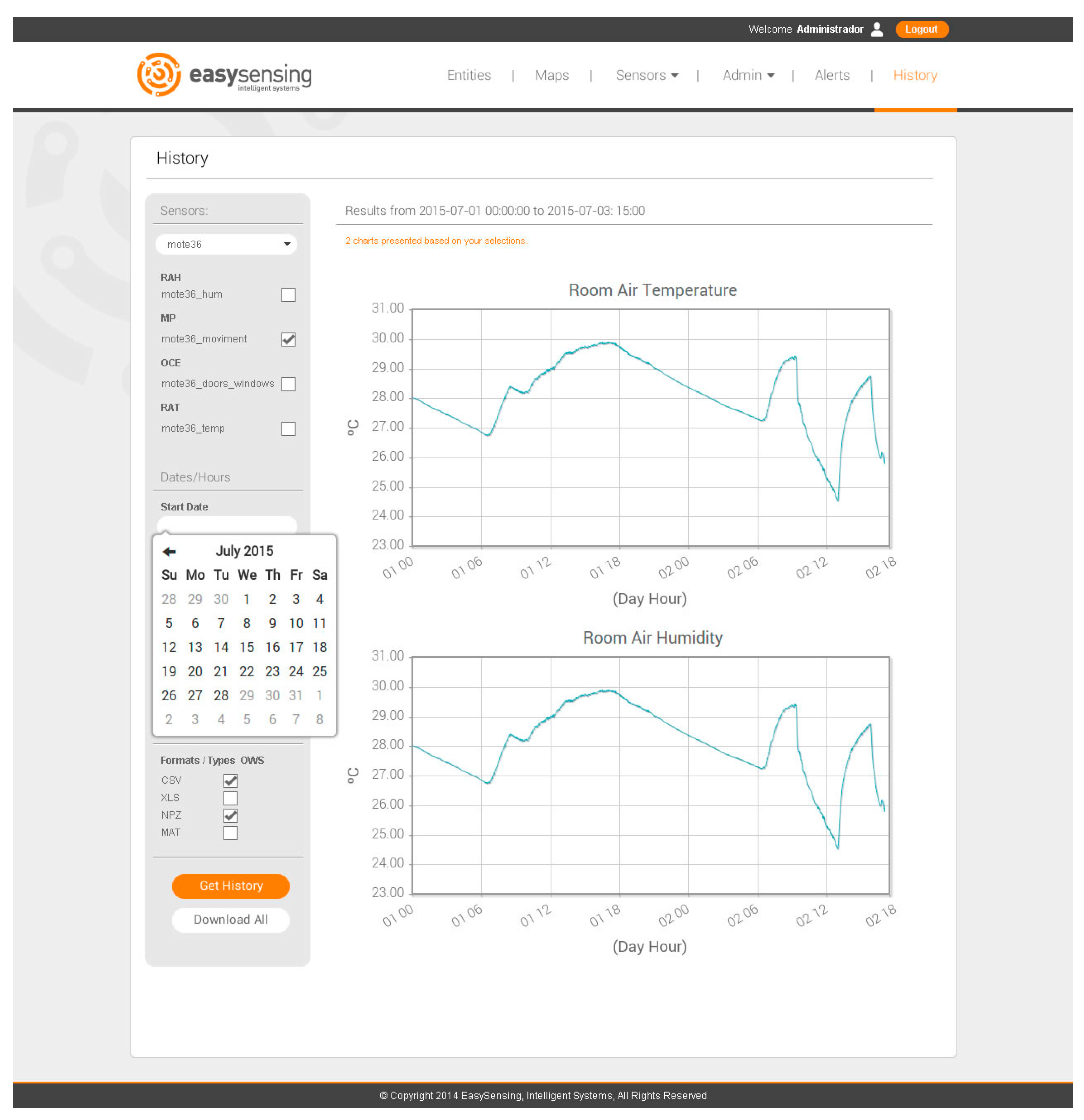The height and width of the screenshot is (1120, 1084).
Task: Enable the mote36_hum checkbox
Action: tap(288, 295)
